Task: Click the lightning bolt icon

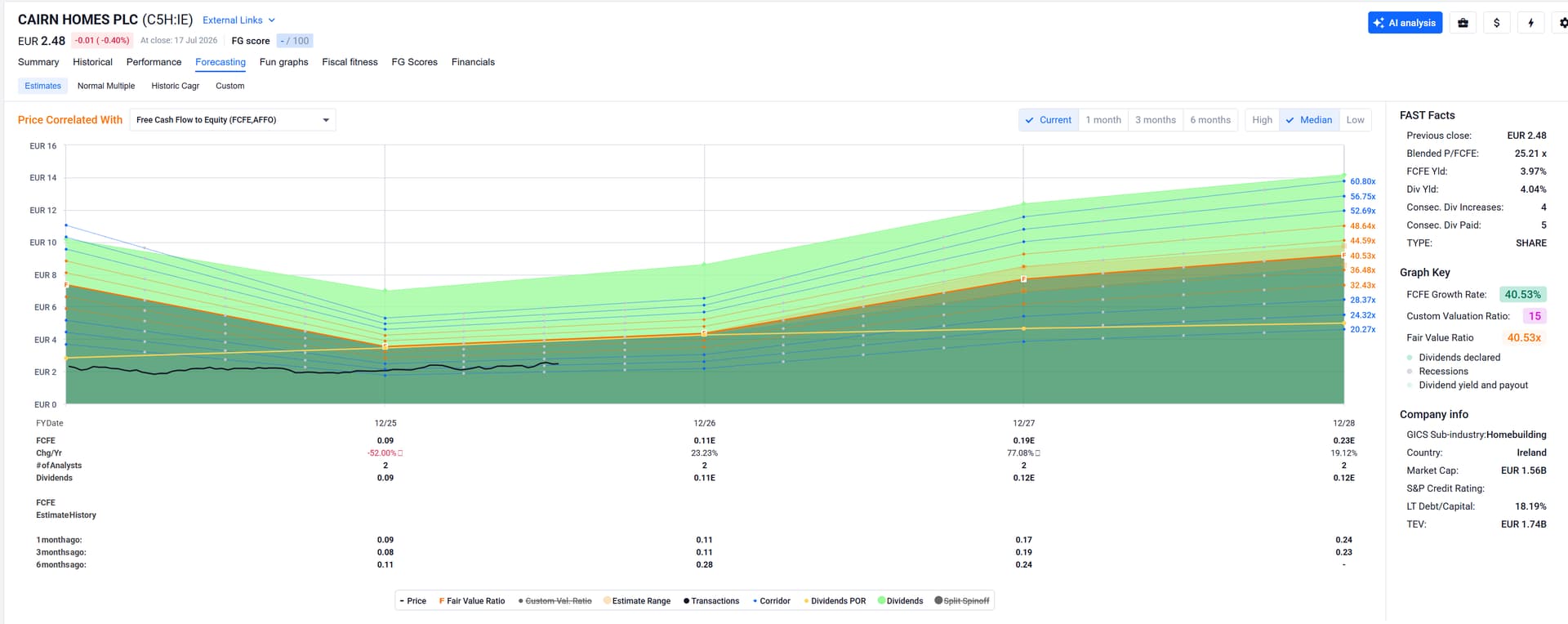Action: pyautogui.click(x=1530, y=23)
